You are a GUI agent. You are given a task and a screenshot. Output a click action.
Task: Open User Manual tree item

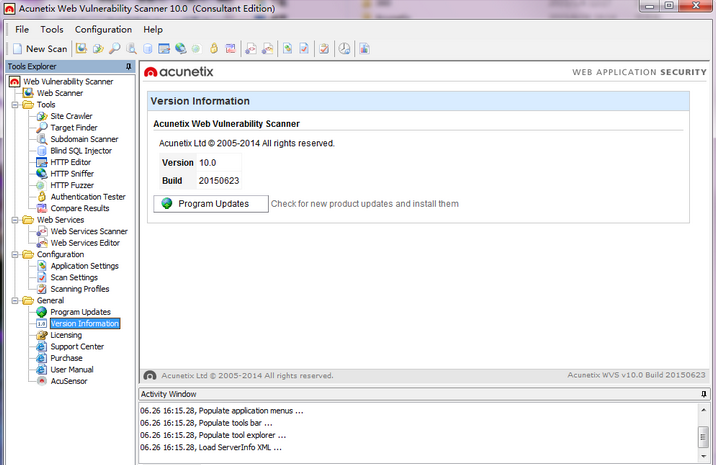[x=72, y=370]
